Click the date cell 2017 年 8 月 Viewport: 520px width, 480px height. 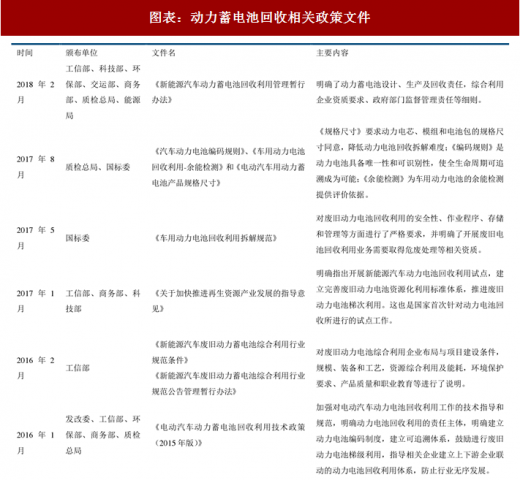(36, 167)
